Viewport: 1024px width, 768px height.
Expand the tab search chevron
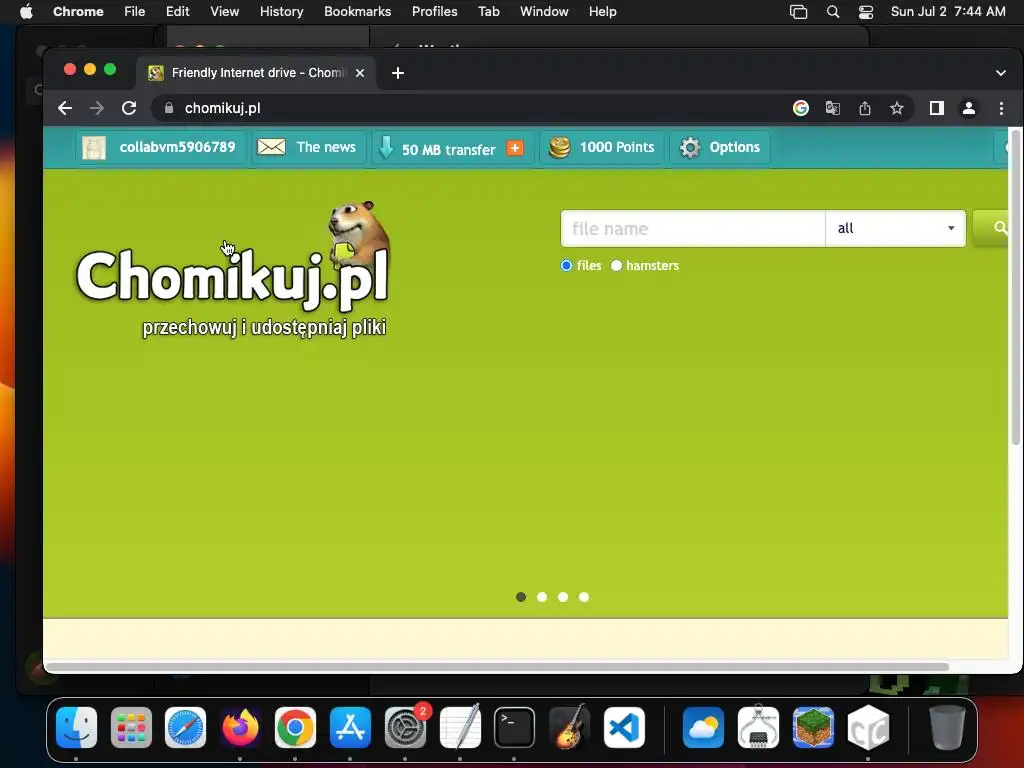pos(1000,73)
